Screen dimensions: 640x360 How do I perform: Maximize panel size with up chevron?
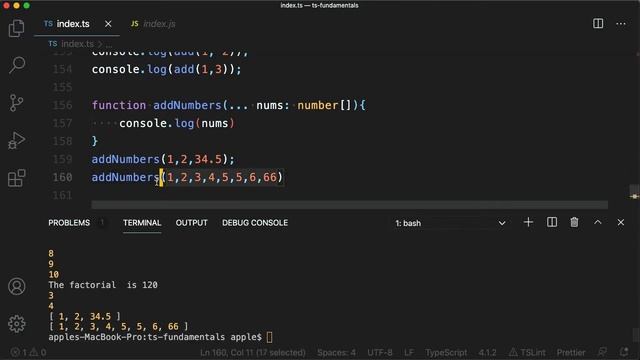coord(598,222)
